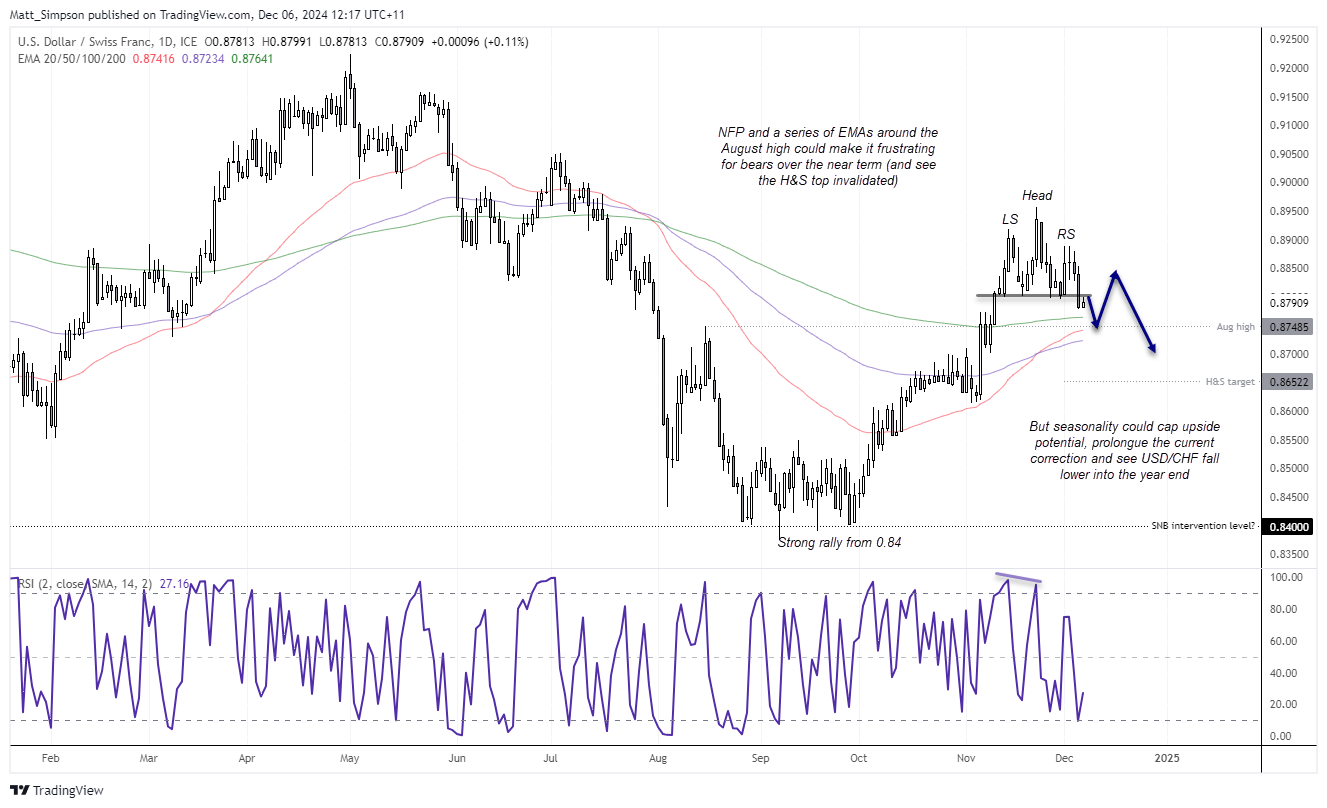Click the 'LS' left shoulder label
This screenshot has height=808, width=1327.
[1010, 218]
